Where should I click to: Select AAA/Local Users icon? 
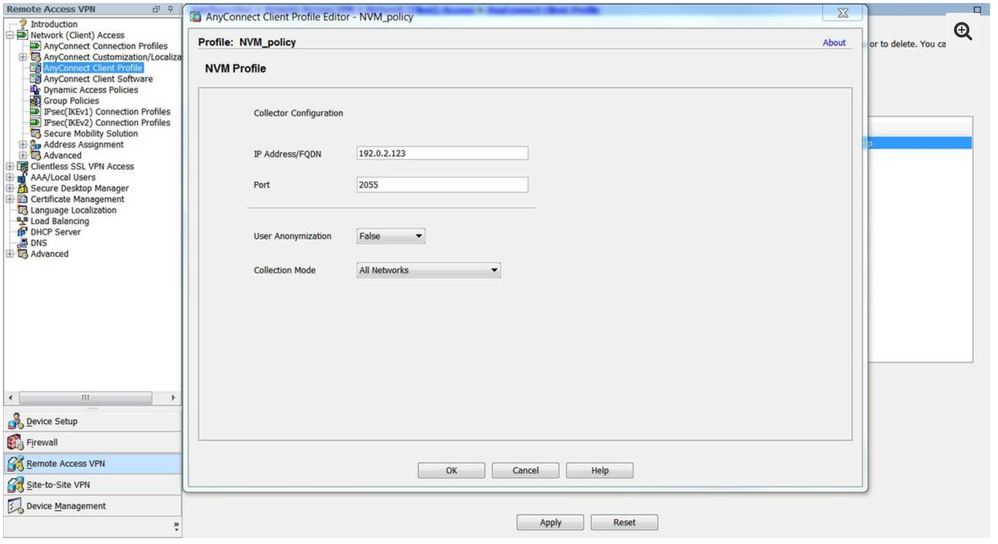coord(23,178)
